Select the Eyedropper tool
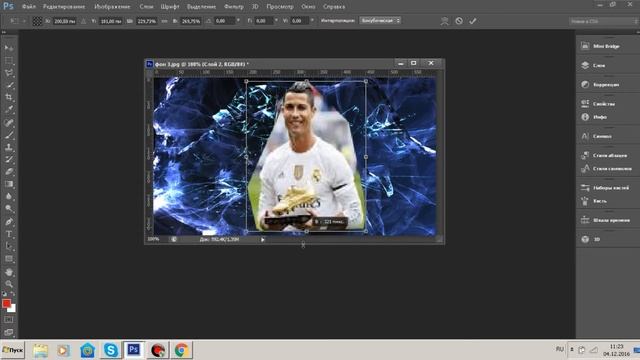 tap(9, 109)
